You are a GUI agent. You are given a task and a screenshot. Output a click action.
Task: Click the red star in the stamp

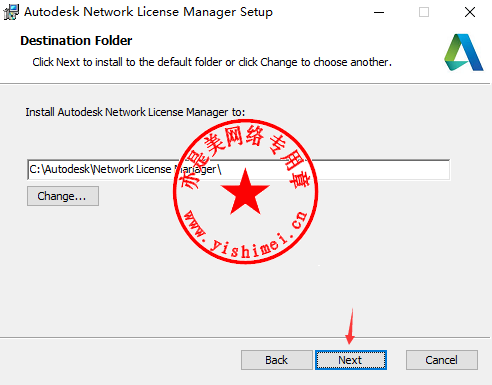tap(245, 192)
